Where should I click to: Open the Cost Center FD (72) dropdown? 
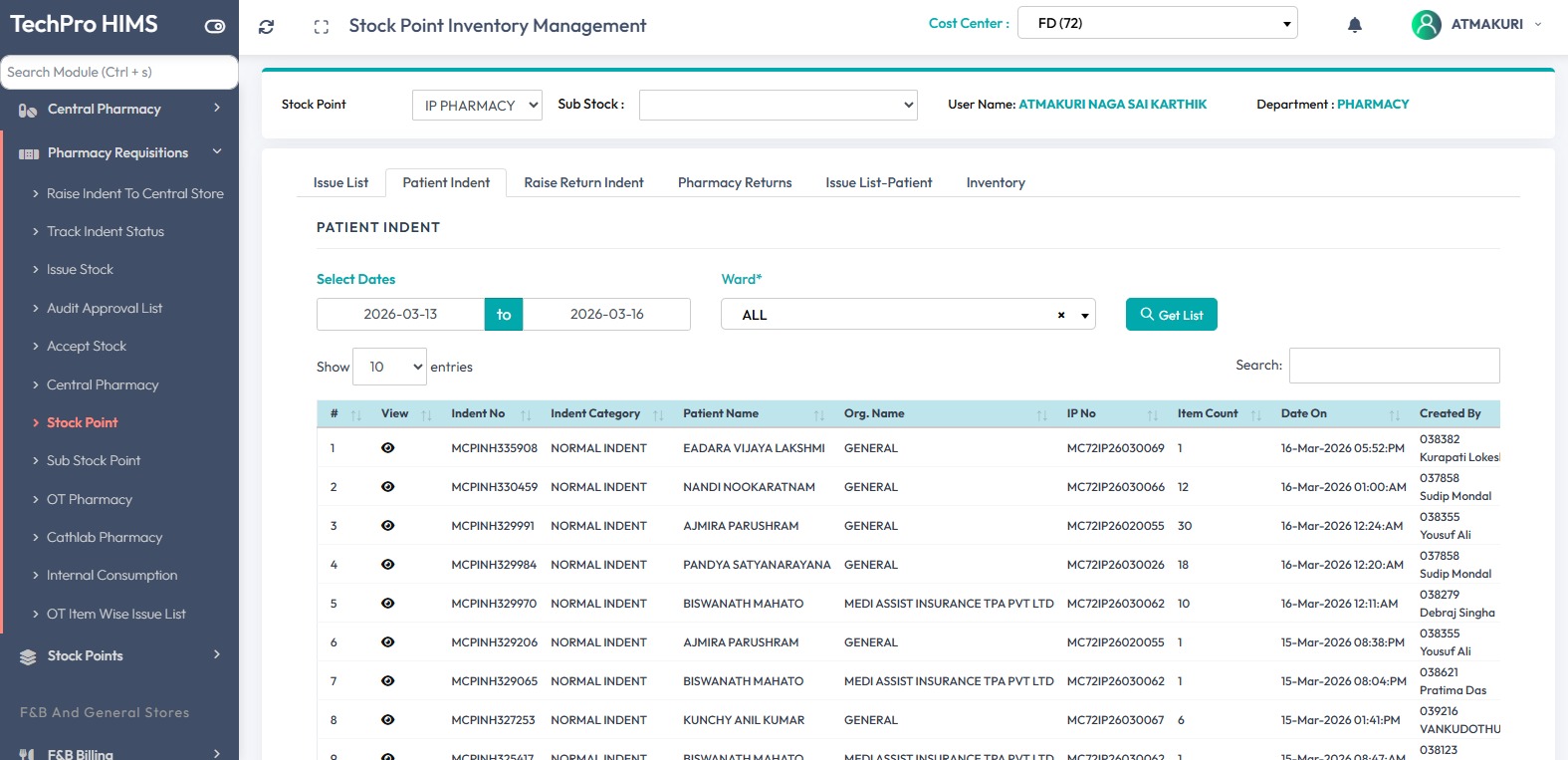[x=1157, y=24]
